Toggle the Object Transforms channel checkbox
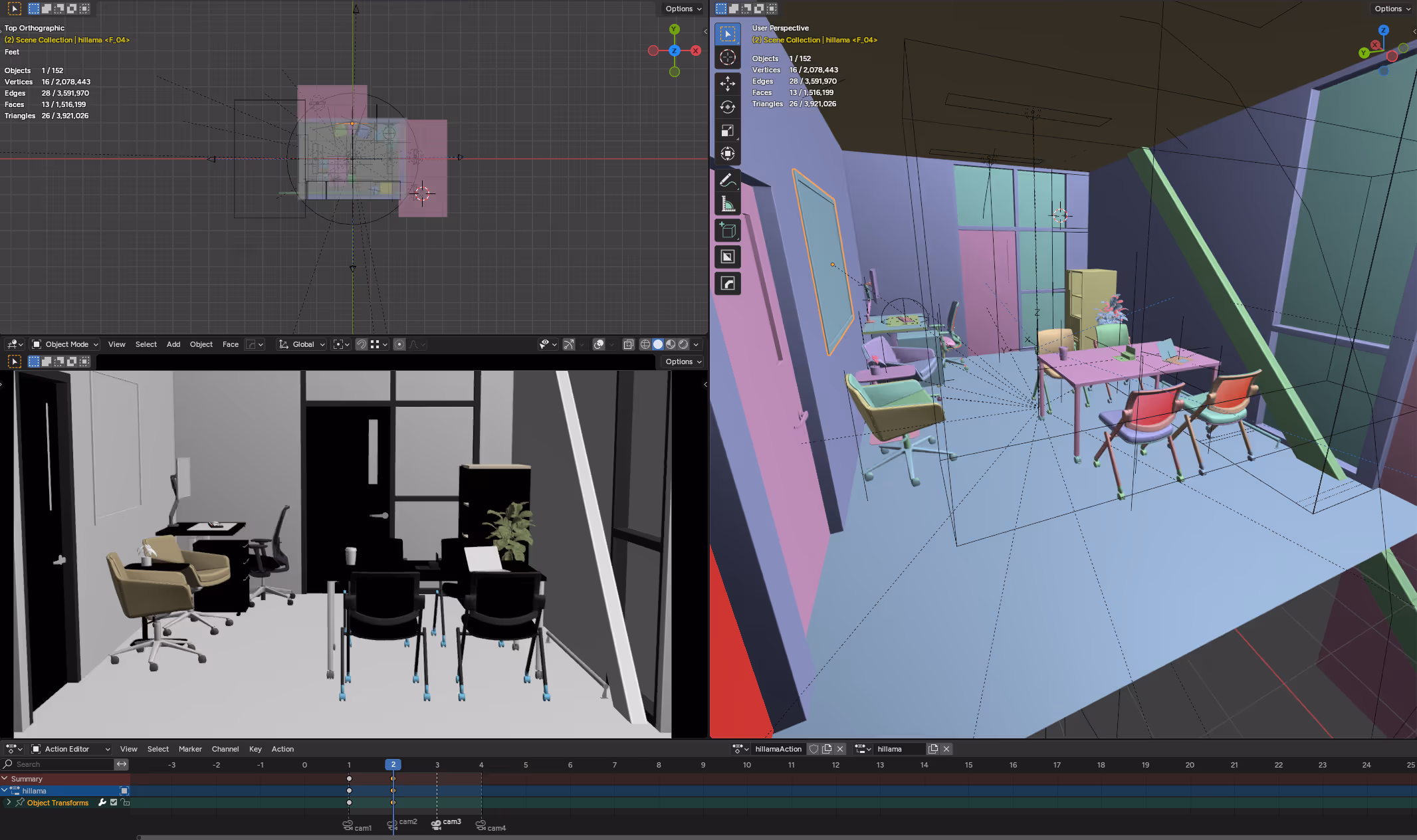Screen dimensions: 1417x840 tap(114, 803)
